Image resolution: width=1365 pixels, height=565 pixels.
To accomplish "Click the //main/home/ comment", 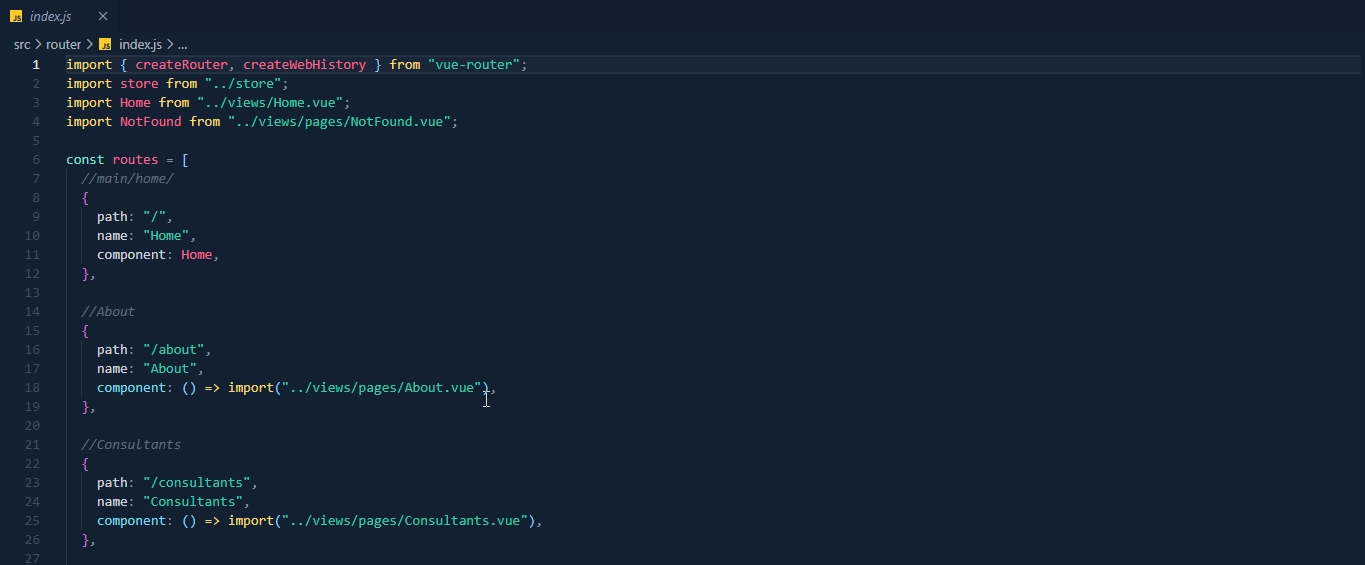I will click(127, 178).
